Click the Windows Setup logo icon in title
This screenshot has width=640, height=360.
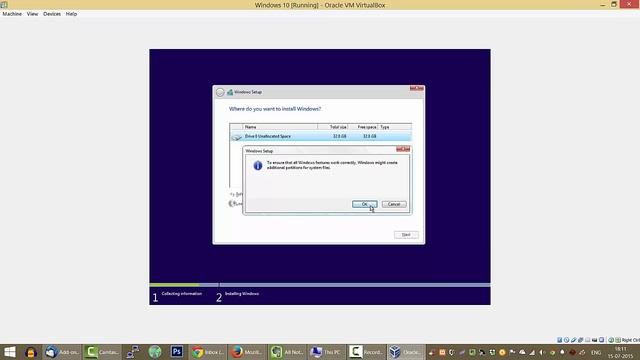(230, 93)
